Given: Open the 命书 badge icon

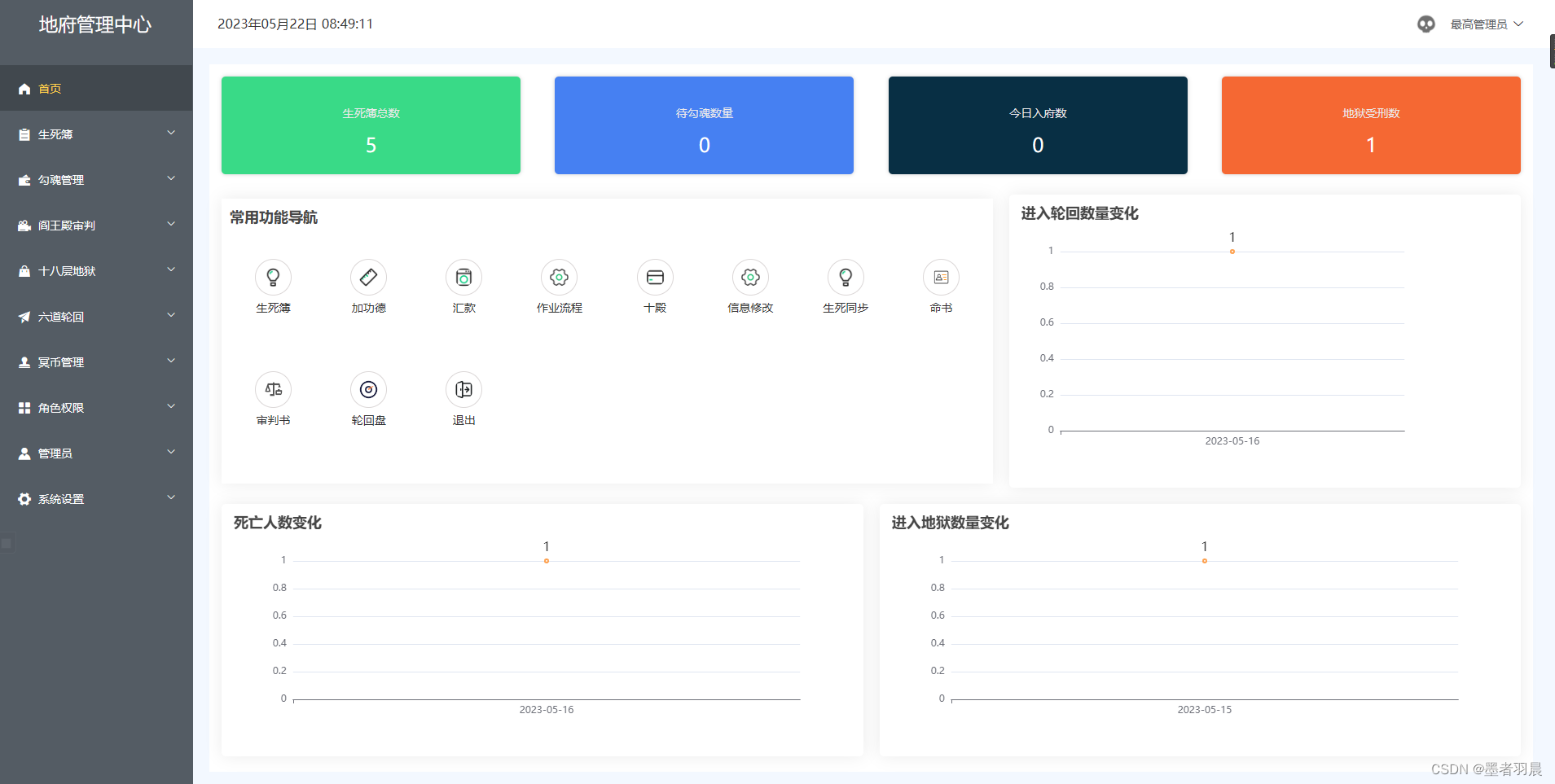Looking at the screenshot, I should [x=941, y=277].
